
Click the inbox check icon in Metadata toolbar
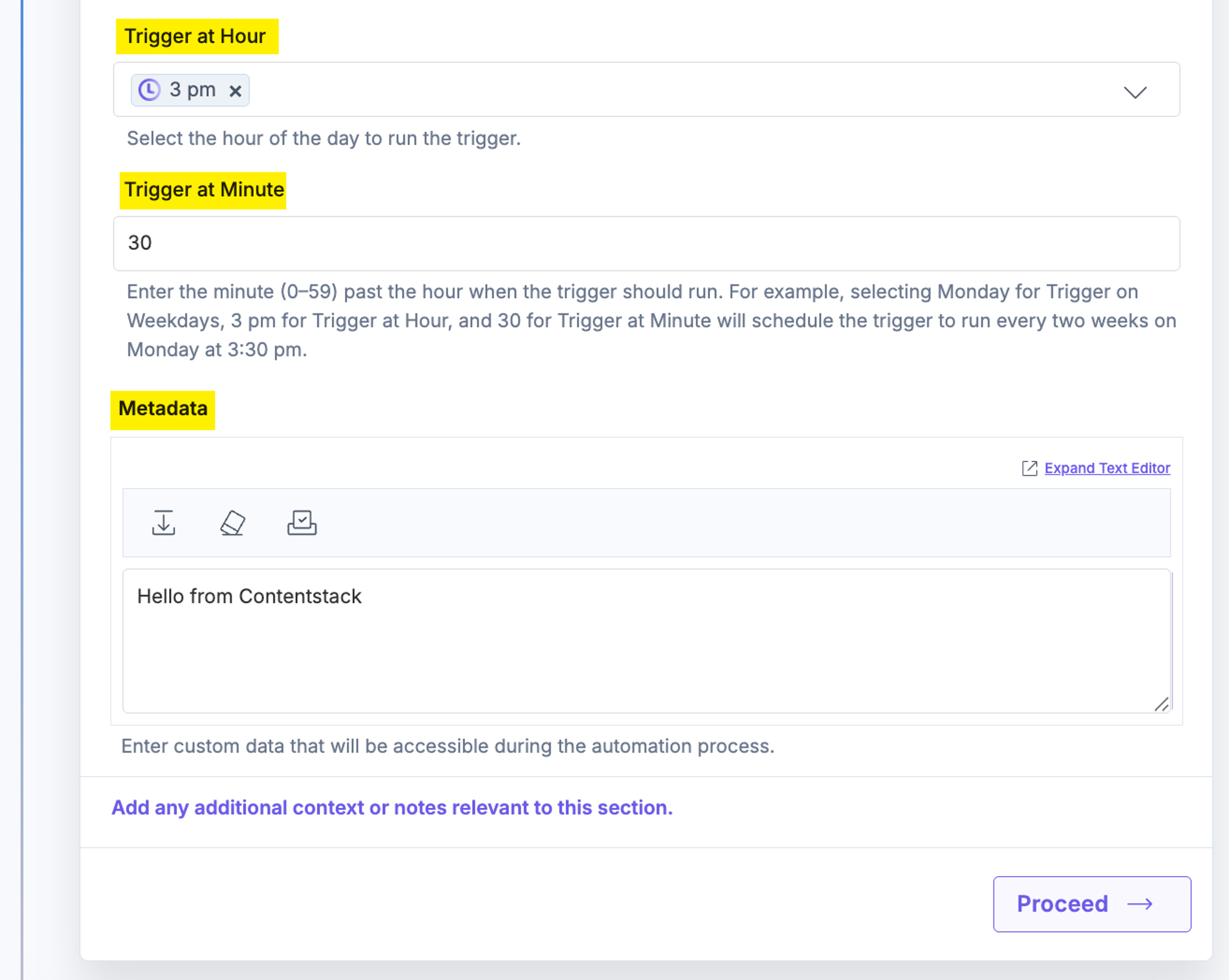pos(301,522)
